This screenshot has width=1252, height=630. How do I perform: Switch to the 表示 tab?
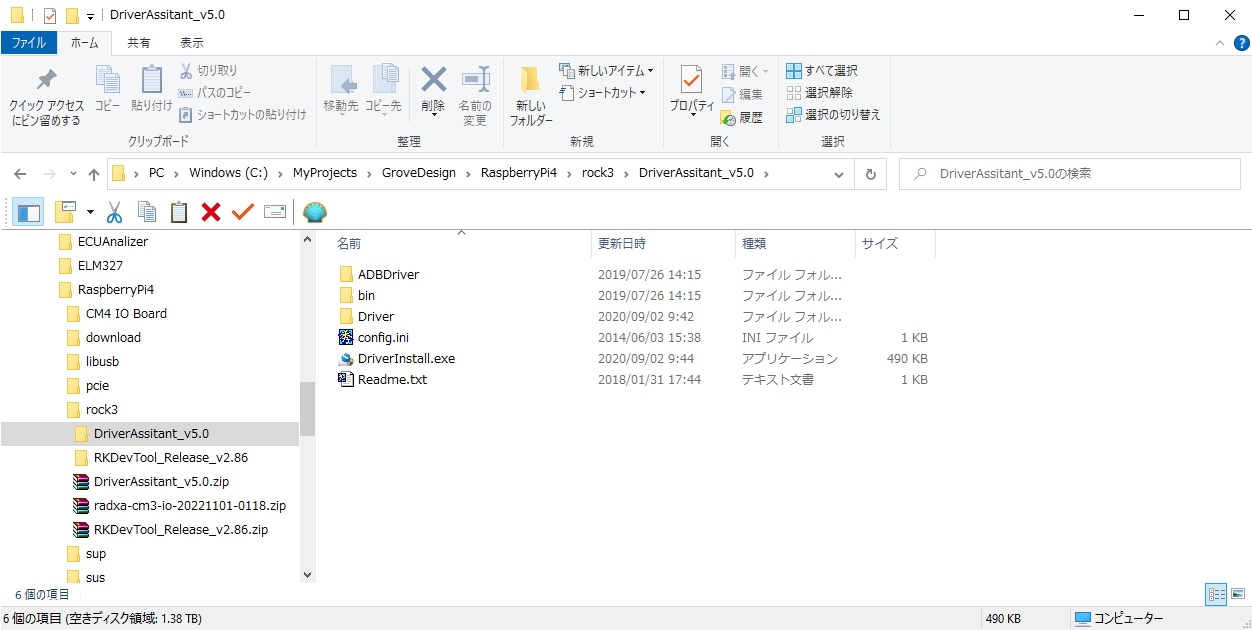point(192,43)
